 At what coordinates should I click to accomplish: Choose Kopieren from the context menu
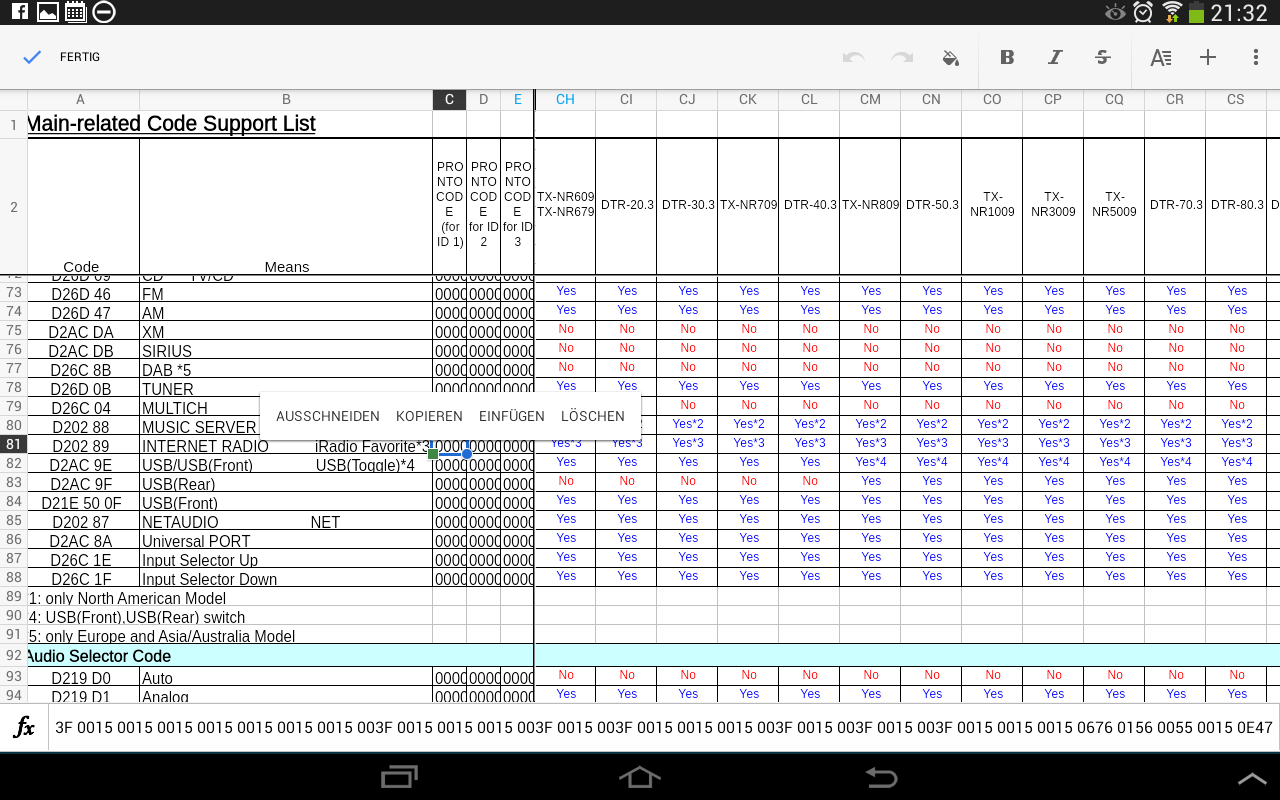tap(429, 416)
